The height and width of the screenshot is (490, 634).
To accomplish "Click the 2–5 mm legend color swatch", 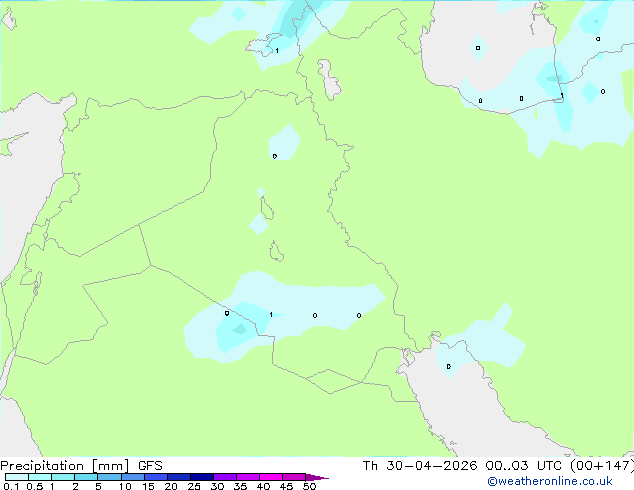I will (x=86, y=477).
